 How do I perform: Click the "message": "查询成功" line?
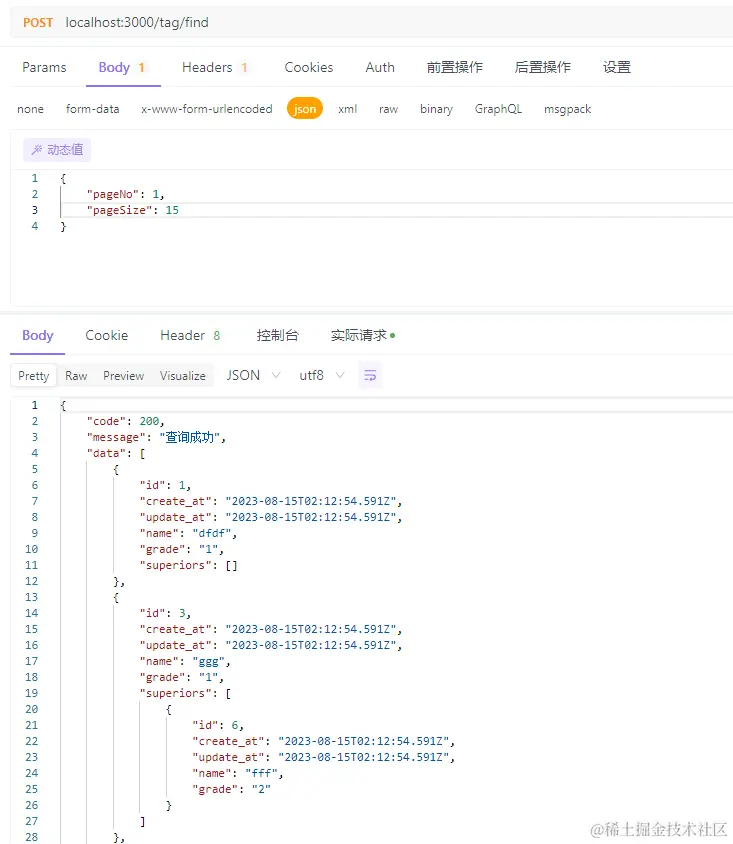(x=156, y=438)
